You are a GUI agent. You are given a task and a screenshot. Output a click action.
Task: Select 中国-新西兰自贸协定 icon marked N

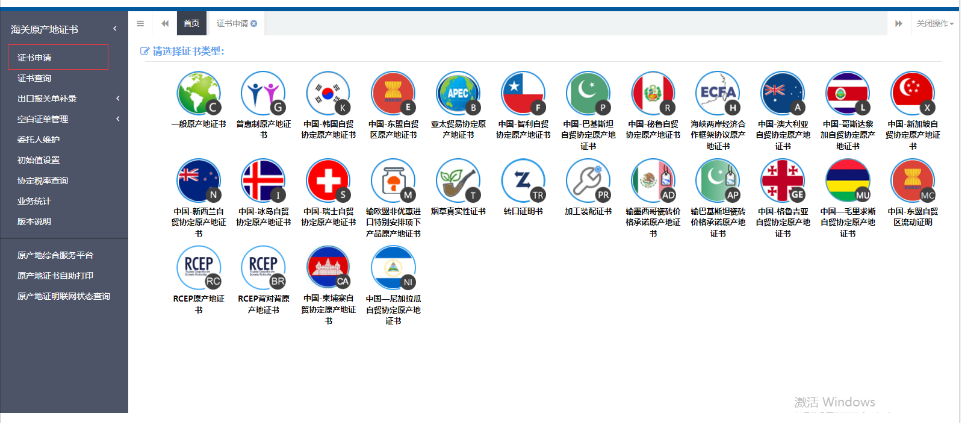click(x=199, y=180)
